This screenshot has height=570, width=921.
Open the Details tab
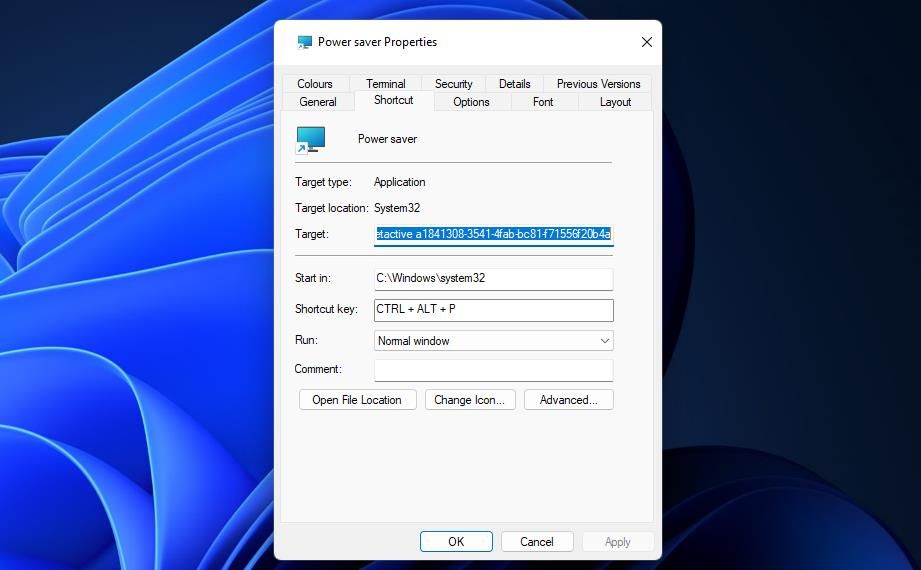(515, 84)
